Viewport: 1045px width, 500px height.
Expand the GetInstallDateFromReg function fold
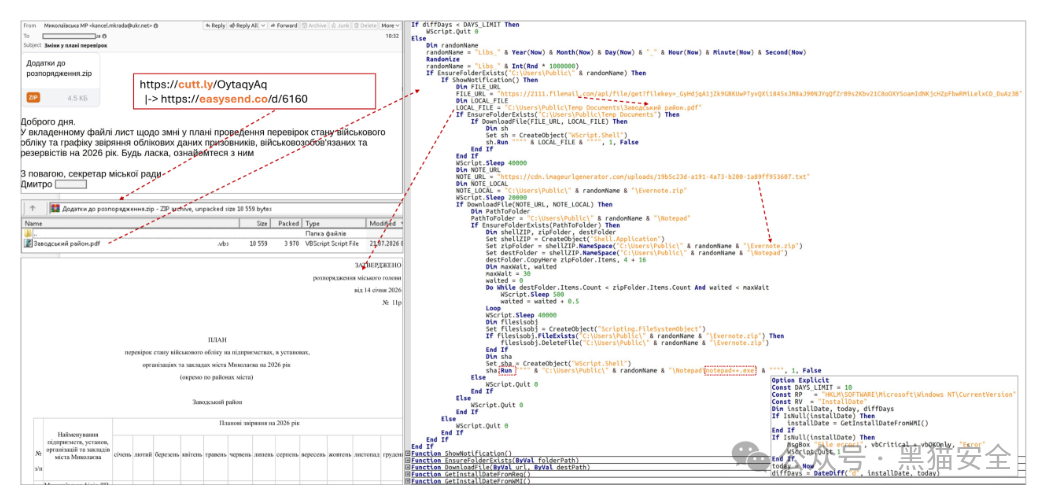coord(407,474)
